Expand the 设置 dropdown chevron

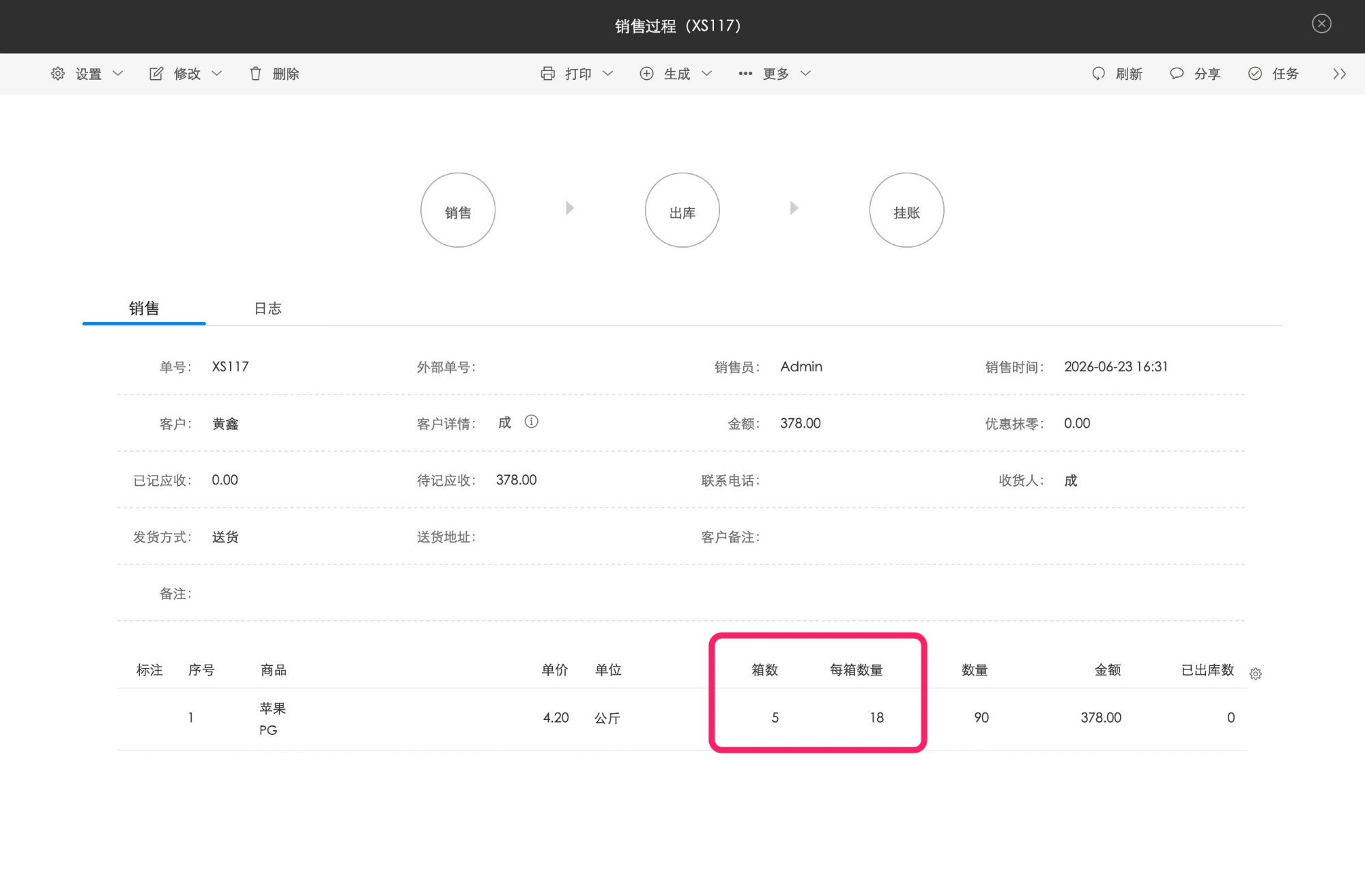pyautogui.click(x=117, y=73)
